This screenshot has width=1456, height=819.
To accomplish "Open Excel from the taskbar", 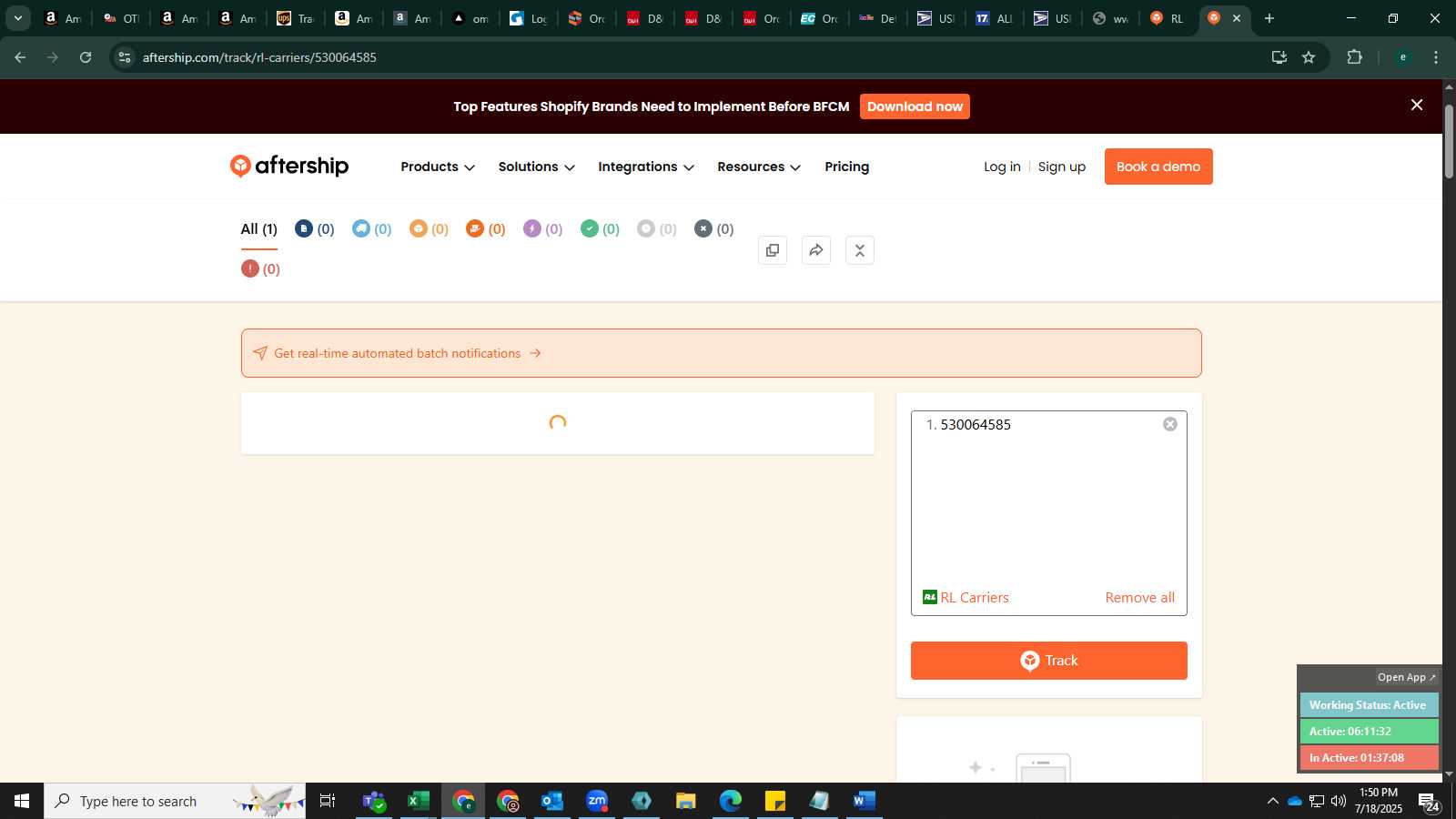I will pyautogui.click(x=419, y=801).
